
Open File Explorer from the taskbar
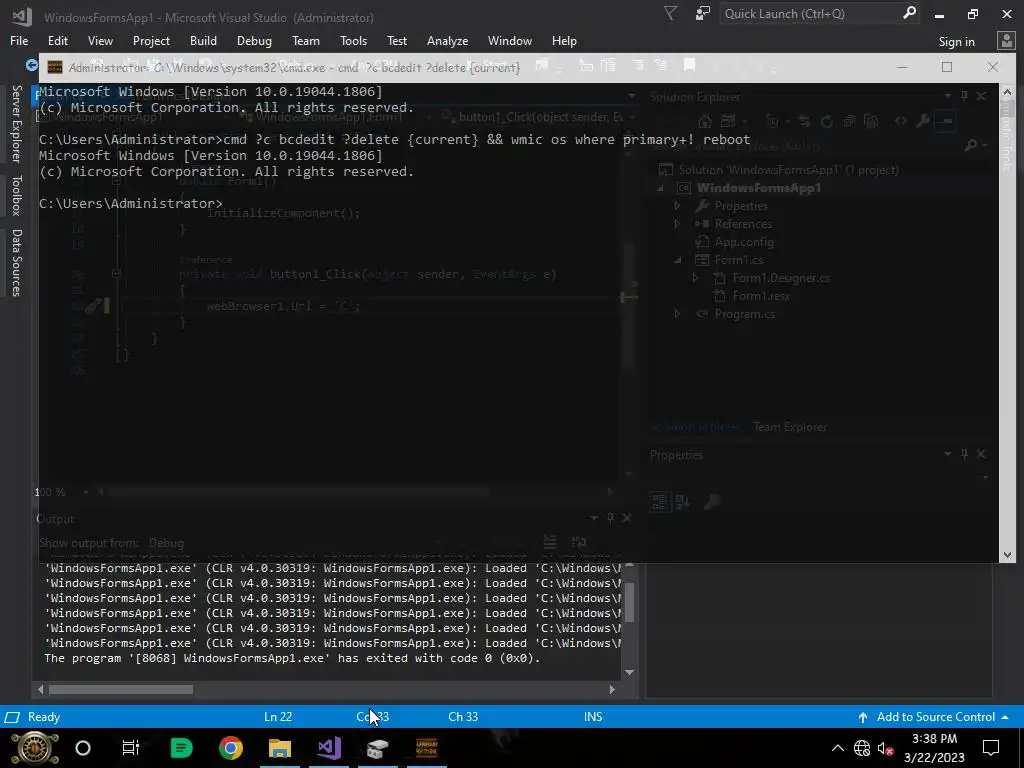(280, 748)
